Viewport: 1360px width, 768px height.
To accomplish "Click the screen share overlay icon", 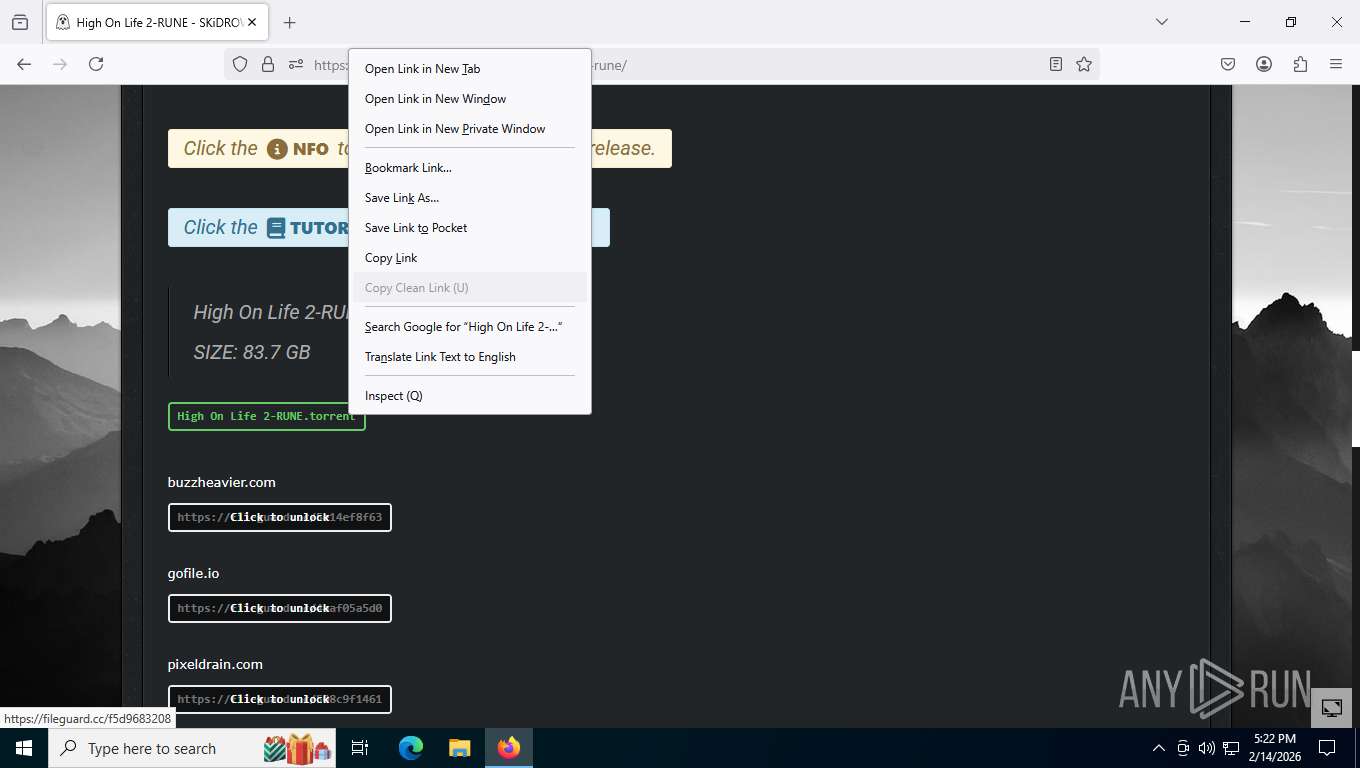I will [1332, 708].
